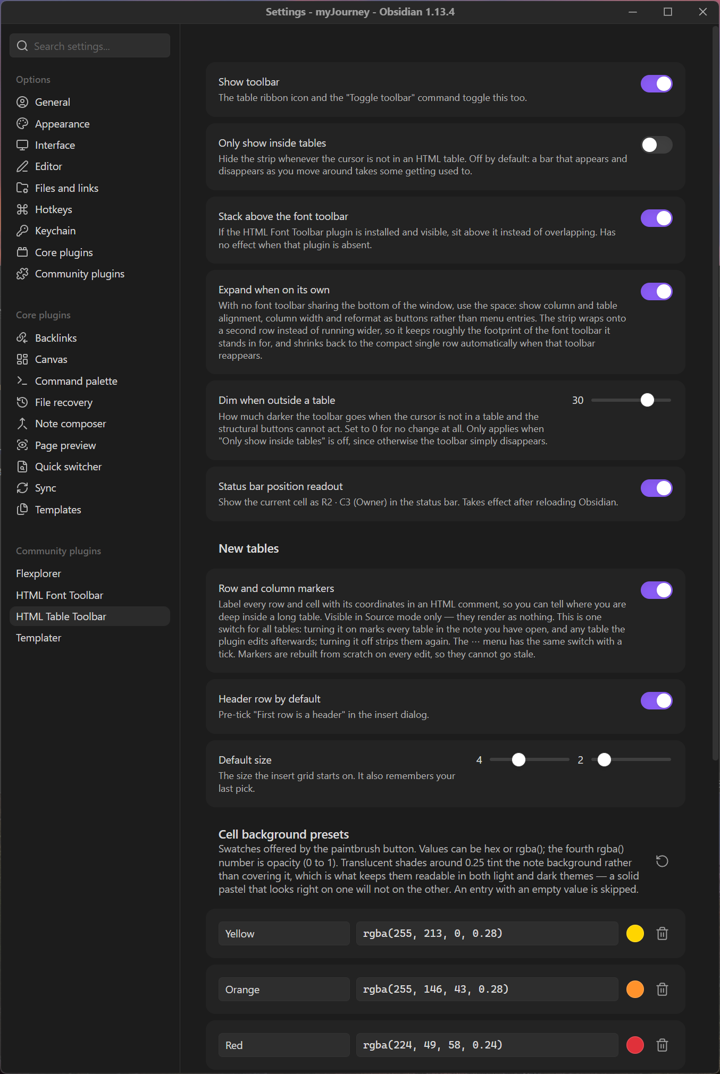Click the Default size slider showing 4
The height and width of the screenshot is (1074, 720).
530,760
